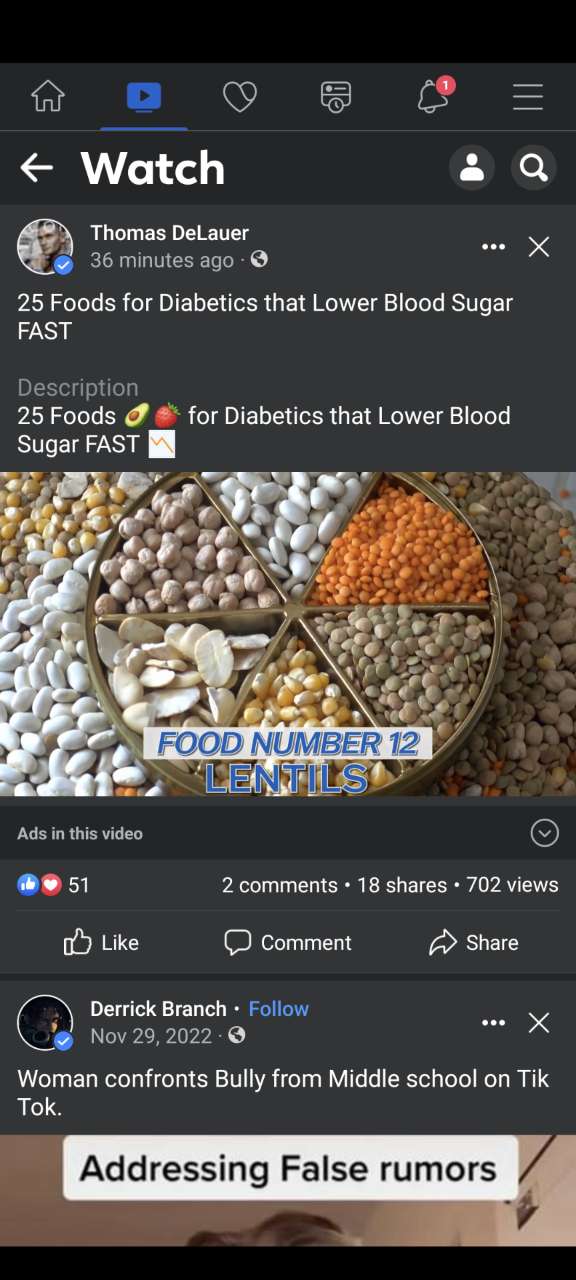576x1280 pixels.
Task: View the 2 comments on the video
Action: [279, 884]
